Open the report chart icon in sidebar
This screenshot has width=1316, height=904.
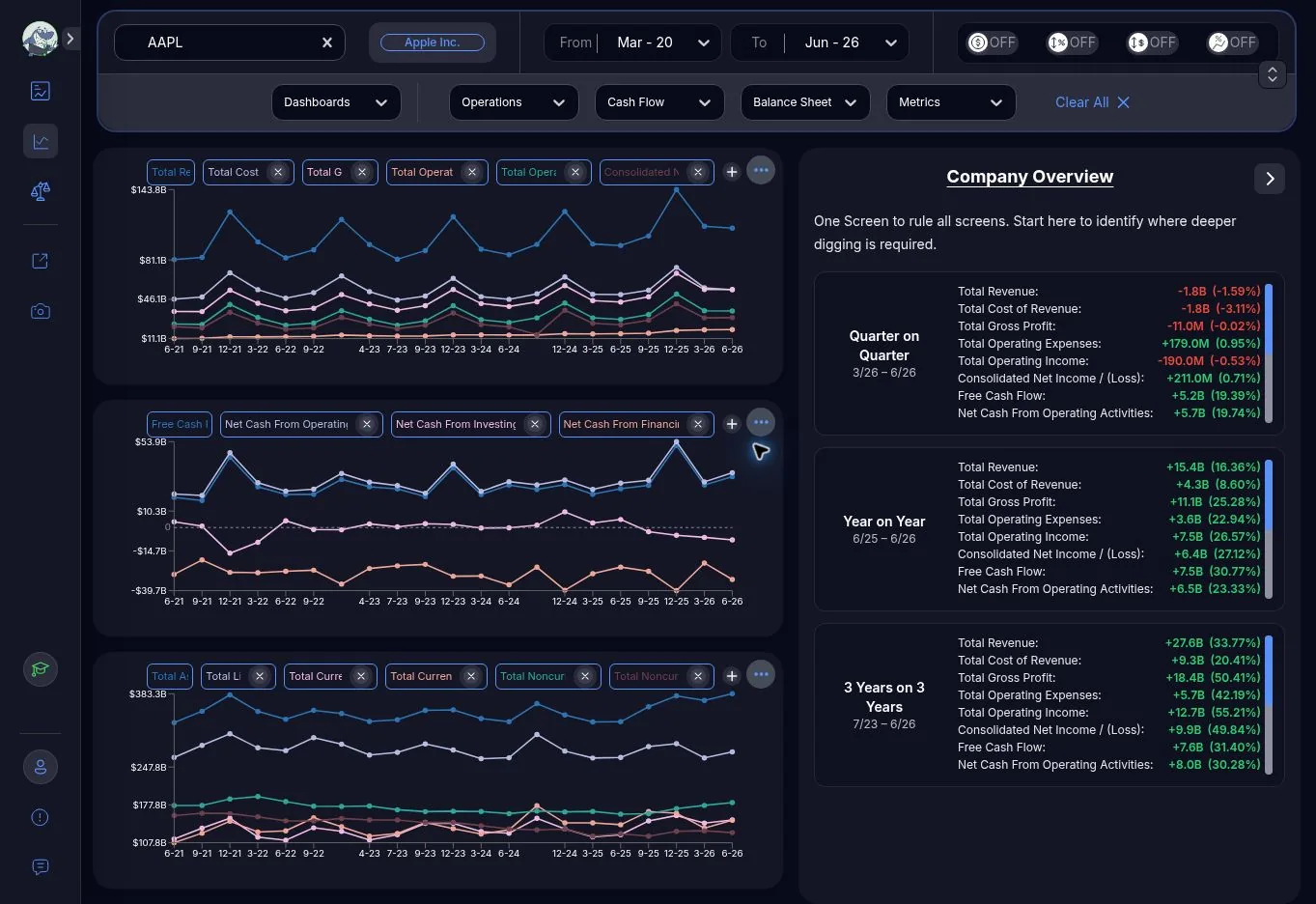point(41,91)
